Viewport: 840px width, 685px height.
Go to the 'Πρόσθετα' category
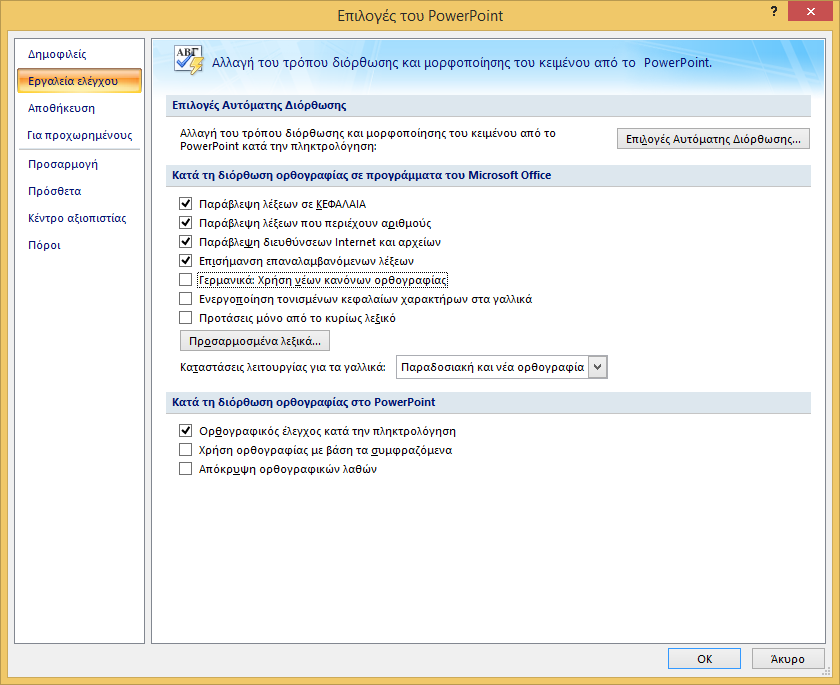click(x=79, y=191)
